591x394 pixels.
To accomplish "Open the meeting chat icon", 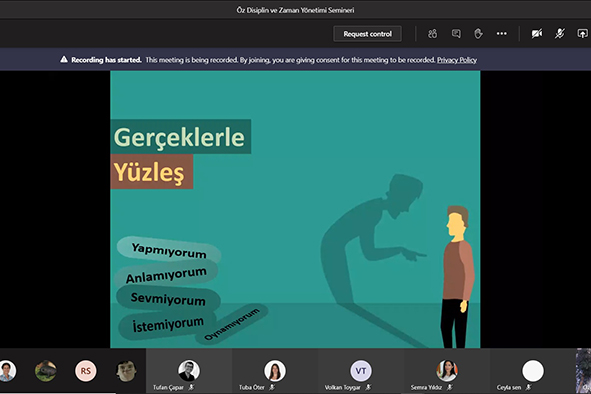I will (x=456, y=34).
